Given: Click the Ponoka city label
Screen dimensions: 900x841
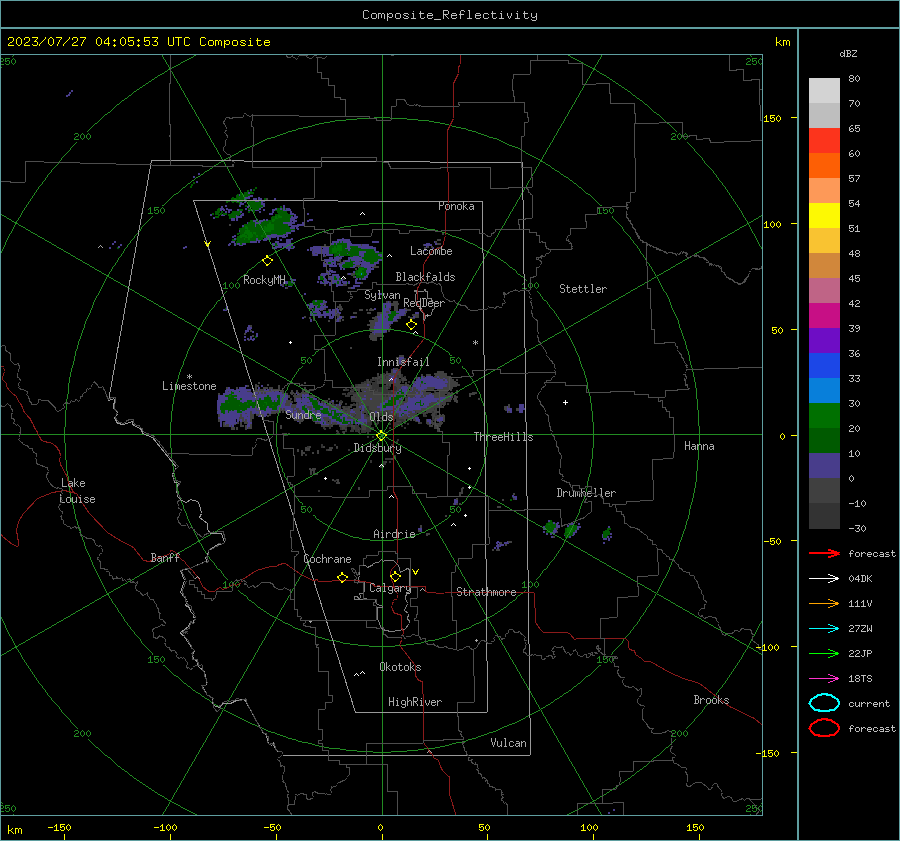Looking at the screenshot, I should 456,206.
